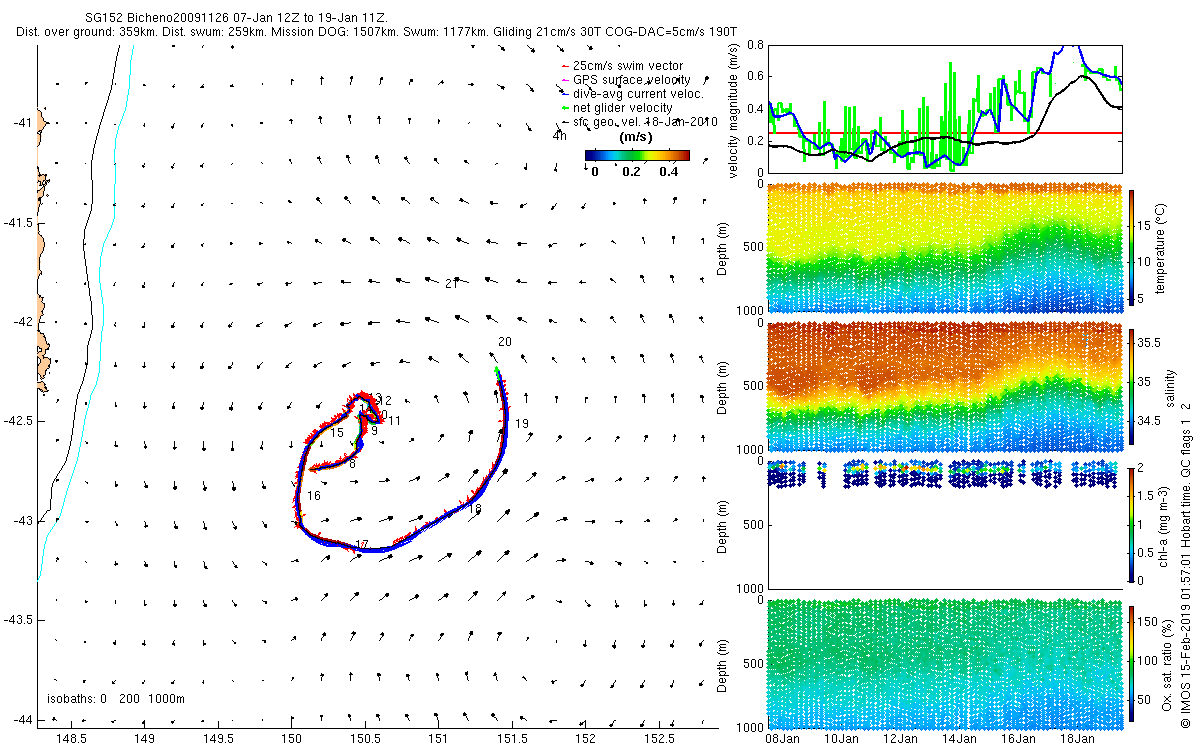
Task: Click the '-42' latitude tick
Action: pyautogui.click(x=22, y=322)
